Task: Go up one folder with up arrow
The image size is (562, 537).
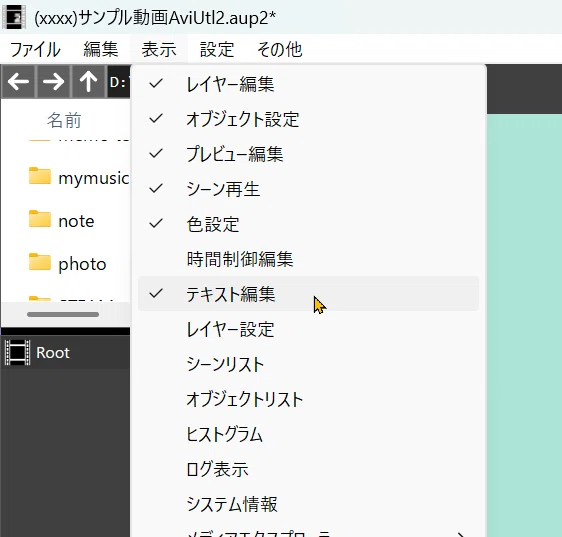Action: coord(88,82)
